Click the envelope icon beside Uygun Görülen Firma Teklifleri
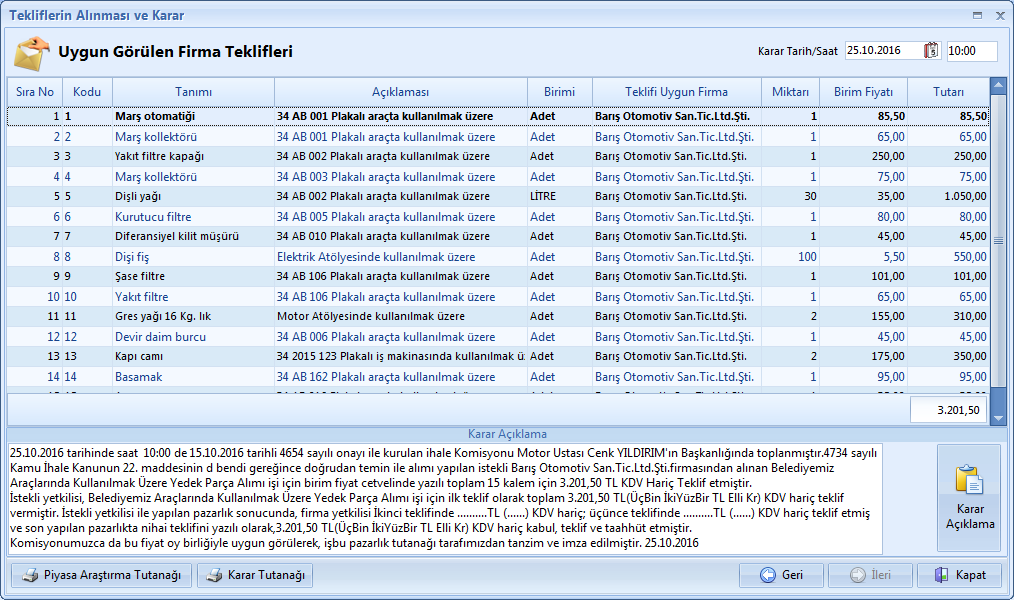Screen dimensions: 1014x600 [x=30, y=51]
